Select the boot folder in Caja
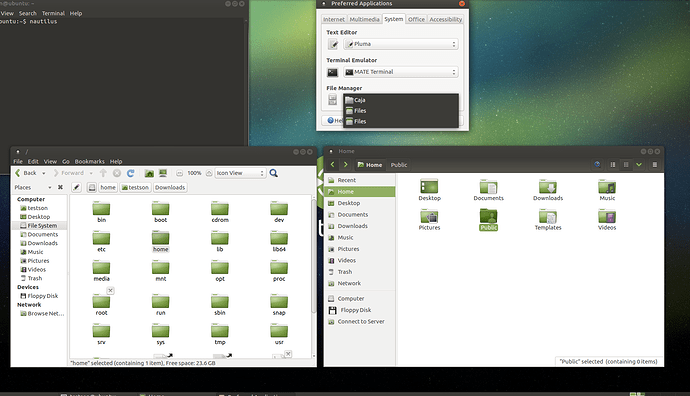Screen dimensions: 690x396 [161, 212]
